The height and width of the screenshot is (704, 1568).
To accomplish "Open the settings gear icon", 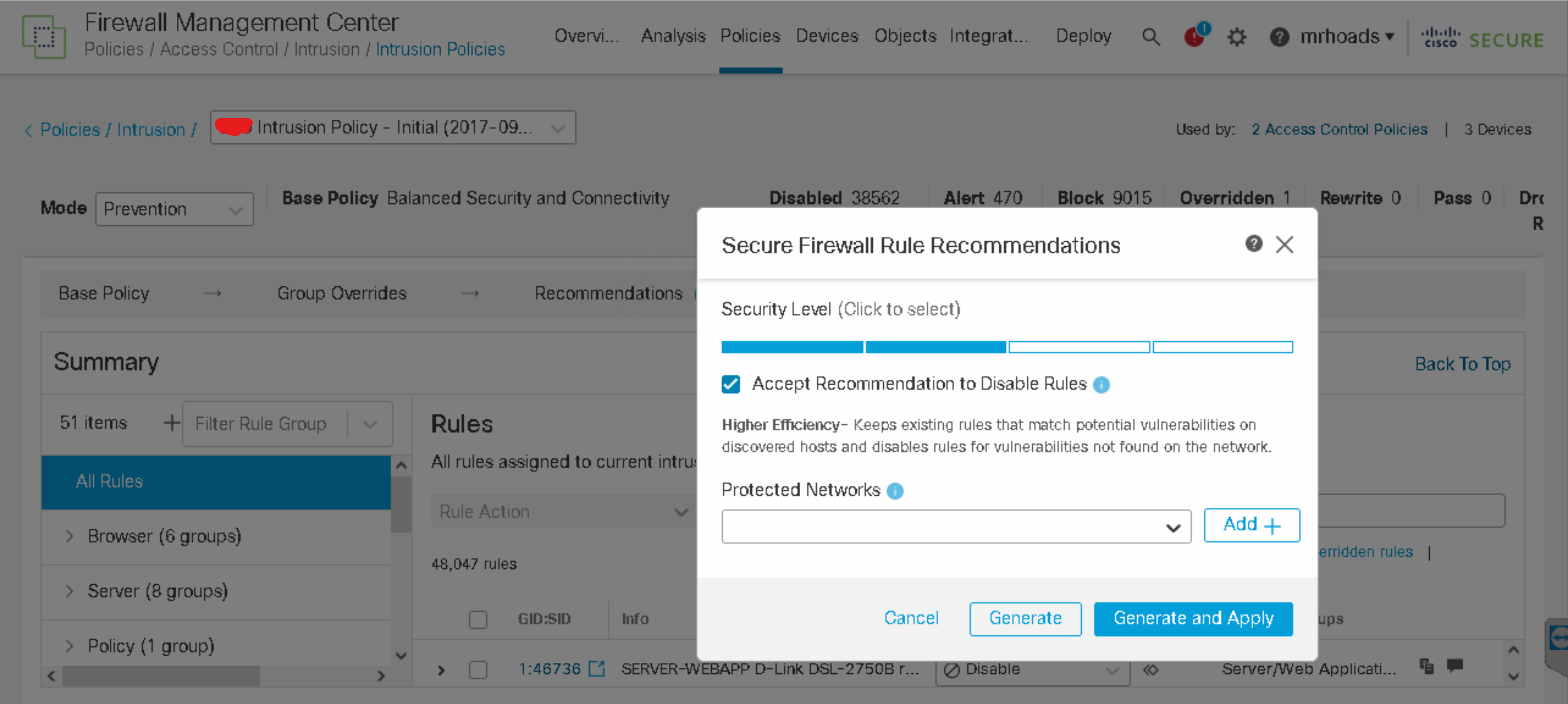I will tap(1236, 38).
